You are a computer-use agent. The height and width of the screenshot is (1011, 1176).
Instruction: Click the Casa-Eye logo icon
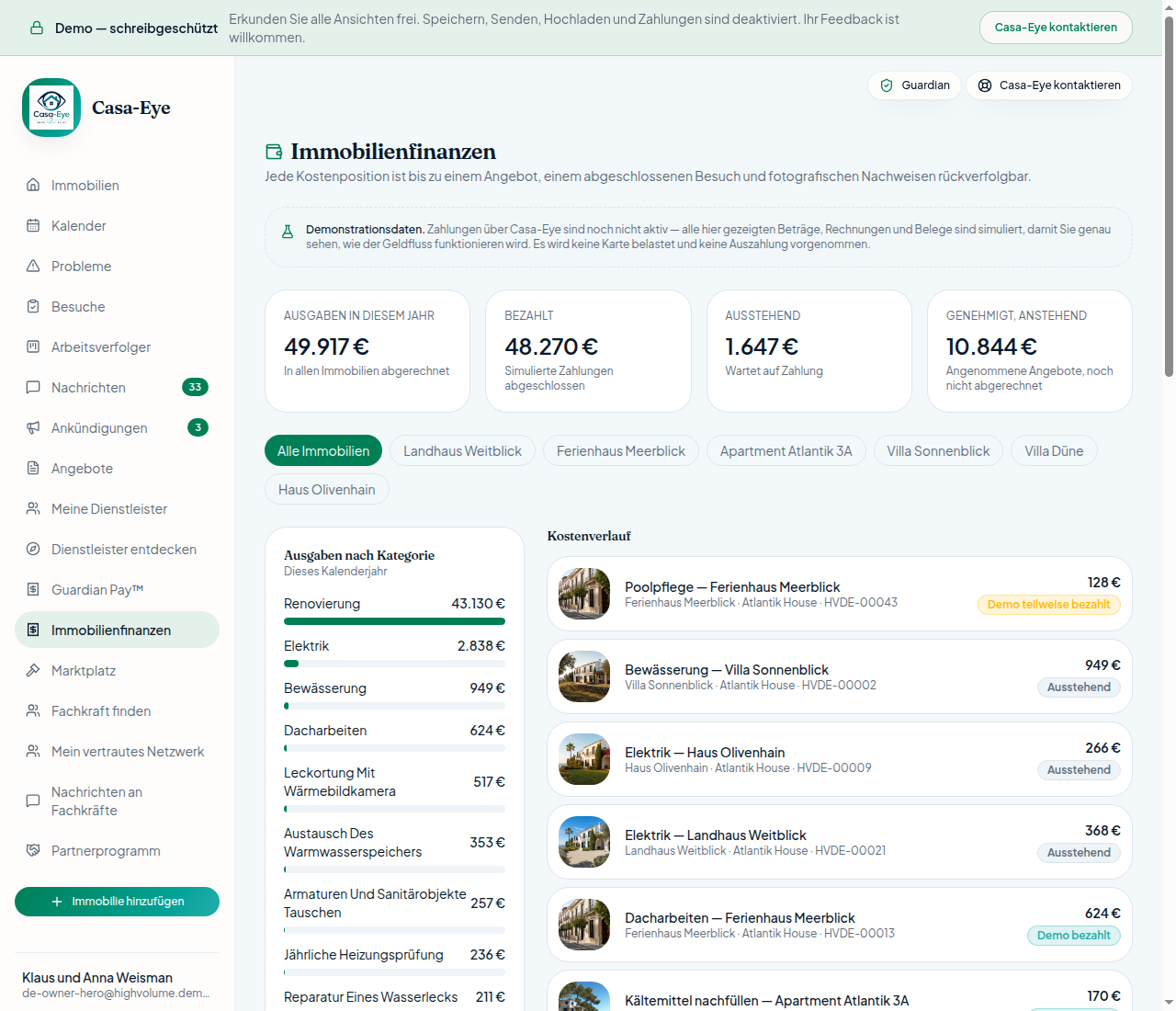pyautogui.click(x=51, y=108)
